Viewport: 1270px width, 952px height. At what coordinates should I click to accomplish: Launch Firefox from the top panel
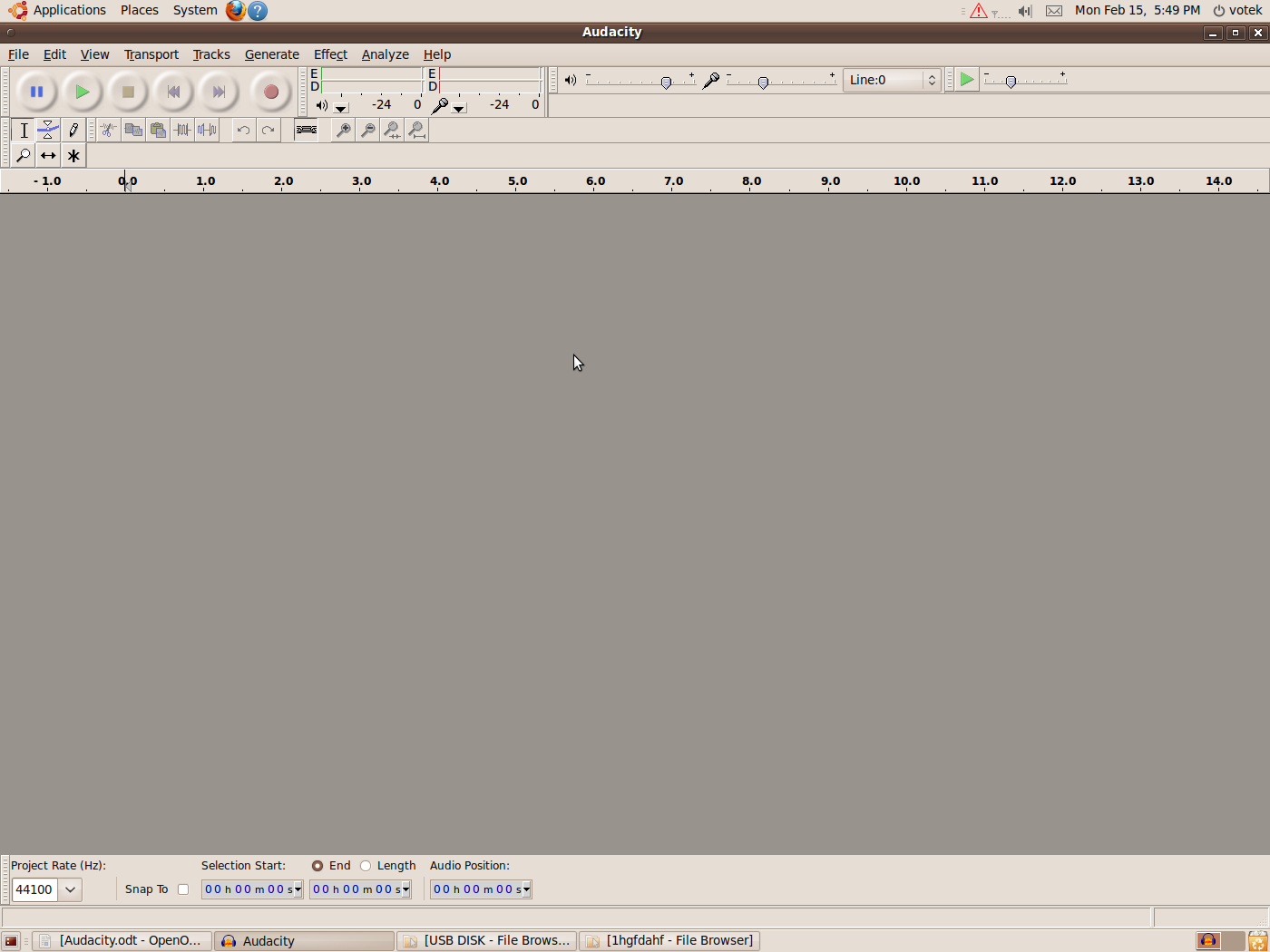(236, 11)
